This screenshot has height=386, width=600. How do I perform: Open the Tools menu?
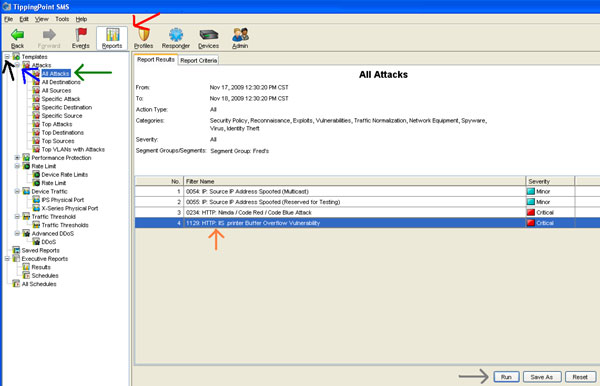[x=62, y=19]
